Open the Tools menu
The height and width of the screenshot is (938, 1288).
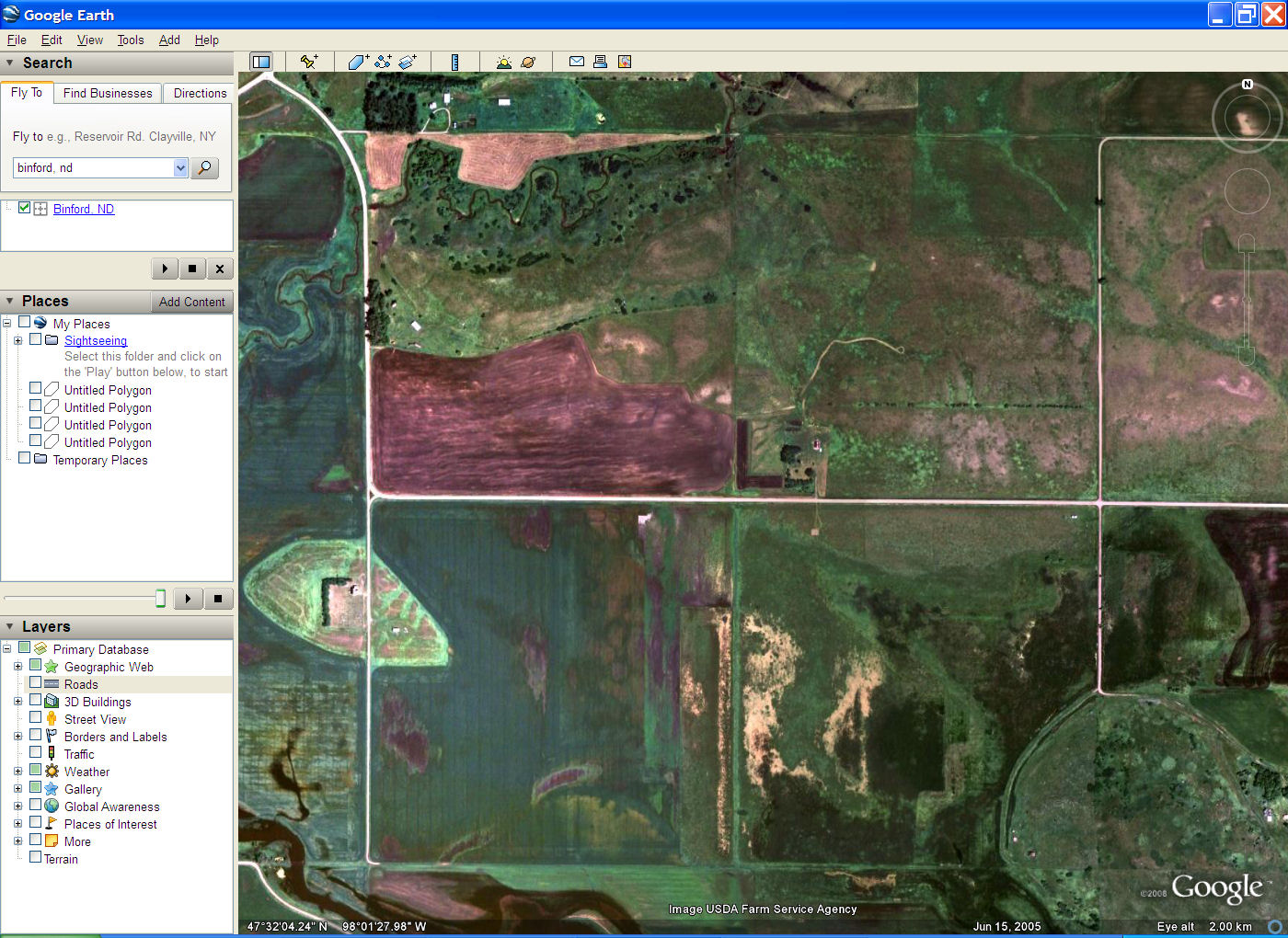click(131, 40)
